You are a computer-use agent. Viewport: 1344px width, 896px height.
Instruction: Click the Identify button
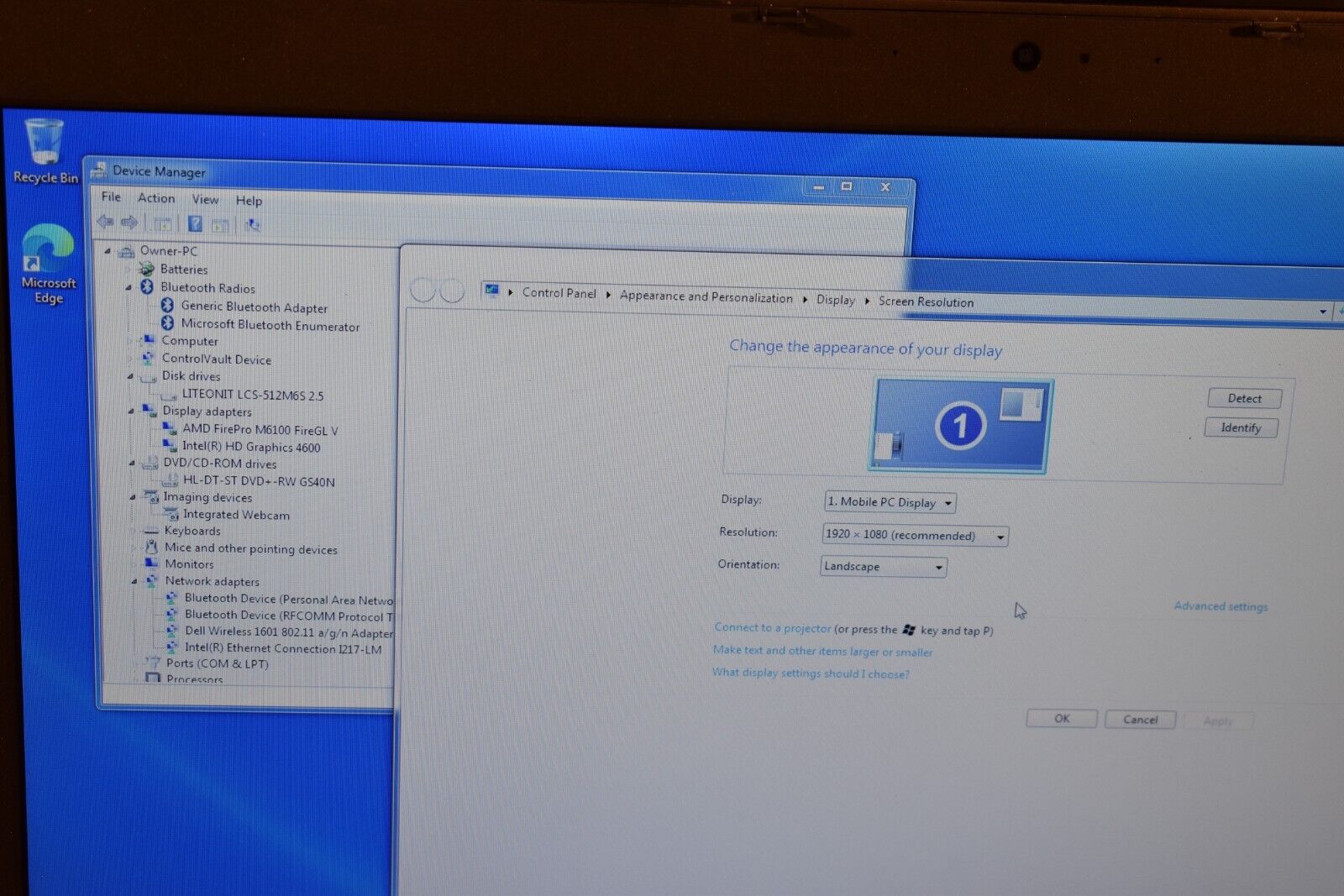pyautogui.click(x=1242, y=427)
